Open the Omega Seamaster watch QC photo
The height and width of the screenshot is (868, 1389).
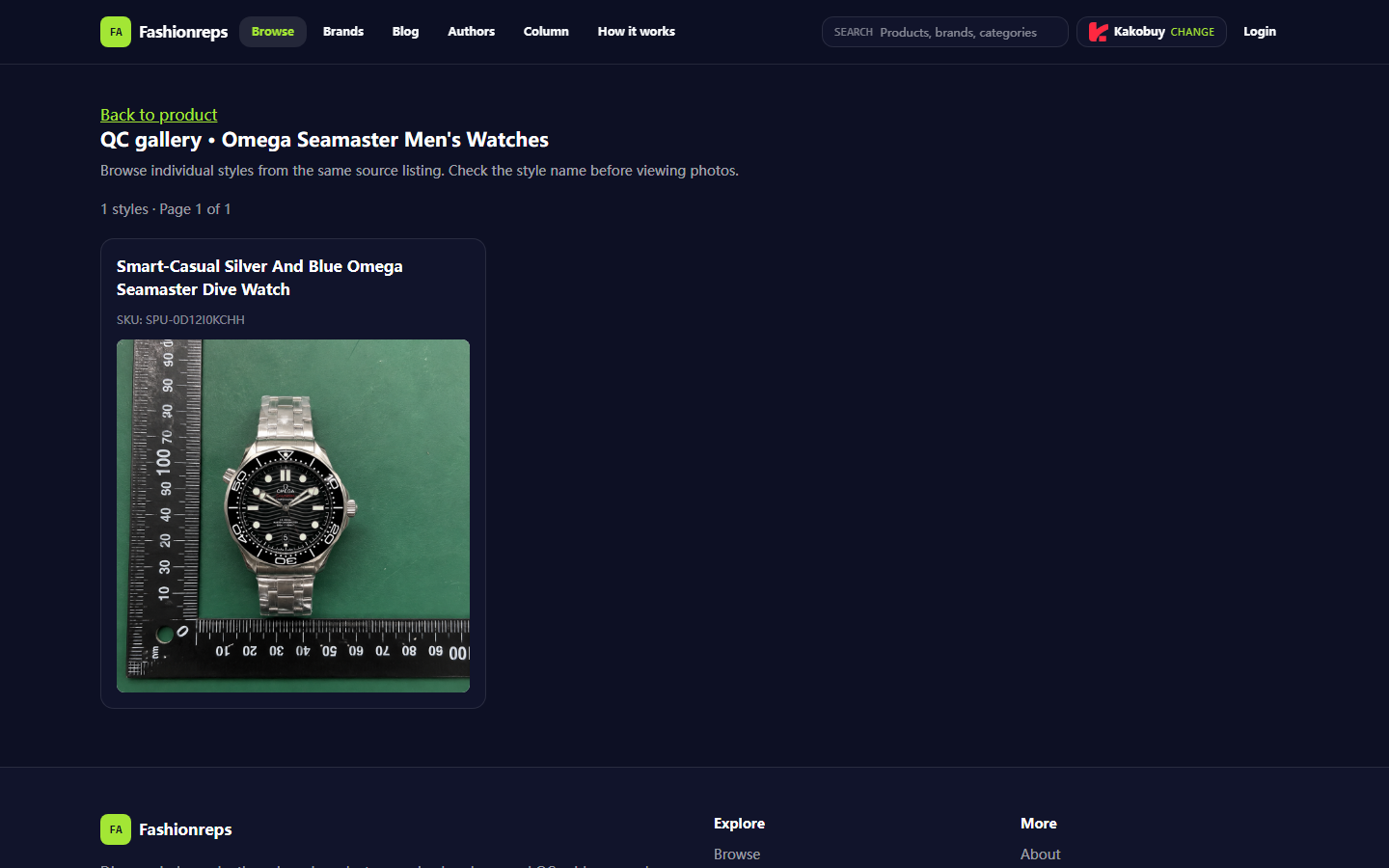(293, 516)
